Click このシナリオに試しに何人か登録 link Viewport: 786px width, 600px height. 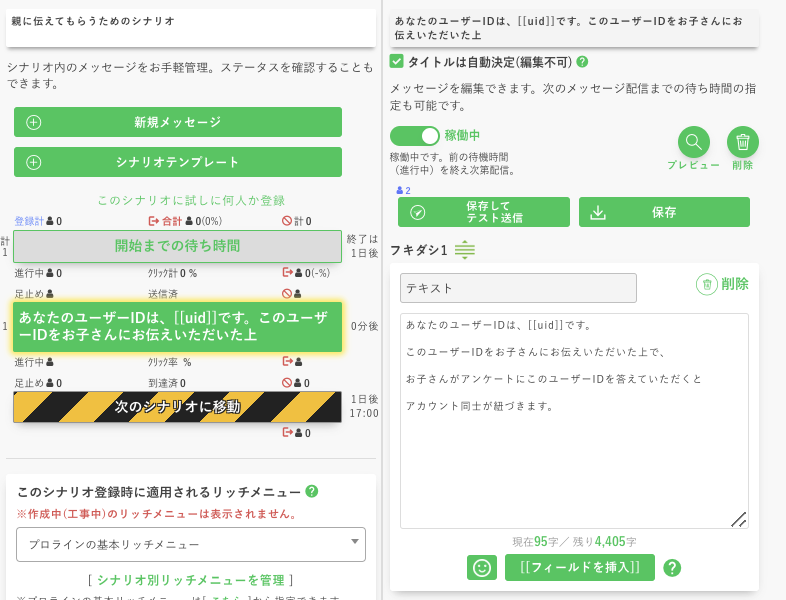pos(191,200)
